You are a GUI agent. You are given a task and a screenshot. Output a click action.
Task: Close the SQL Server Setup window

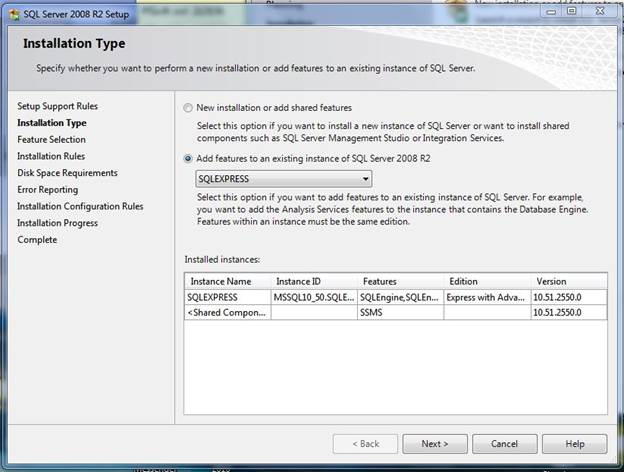(x=600, y=12)
